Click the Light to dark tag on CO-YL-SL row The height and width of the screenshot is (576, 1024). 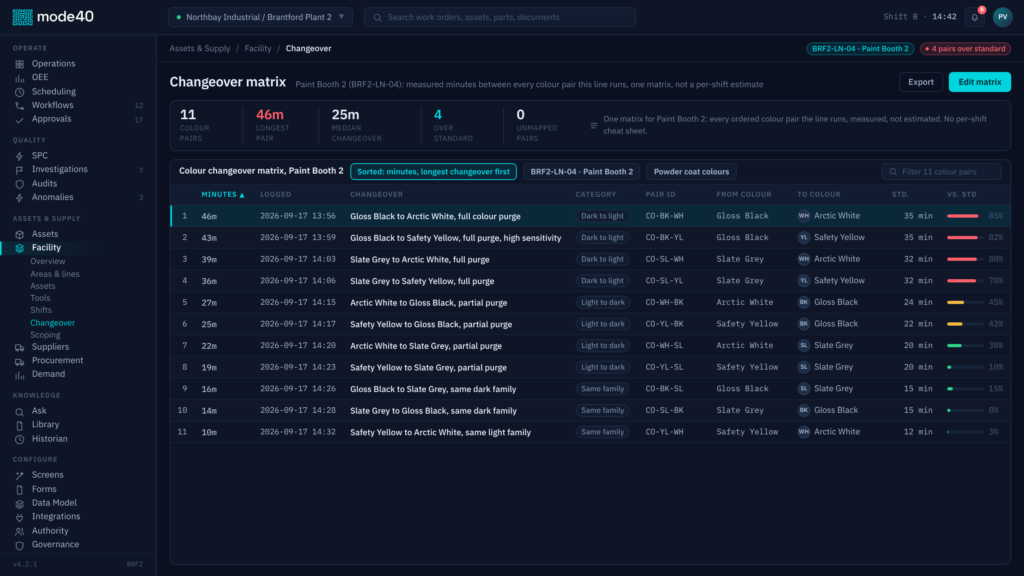[x=602, y=367]
